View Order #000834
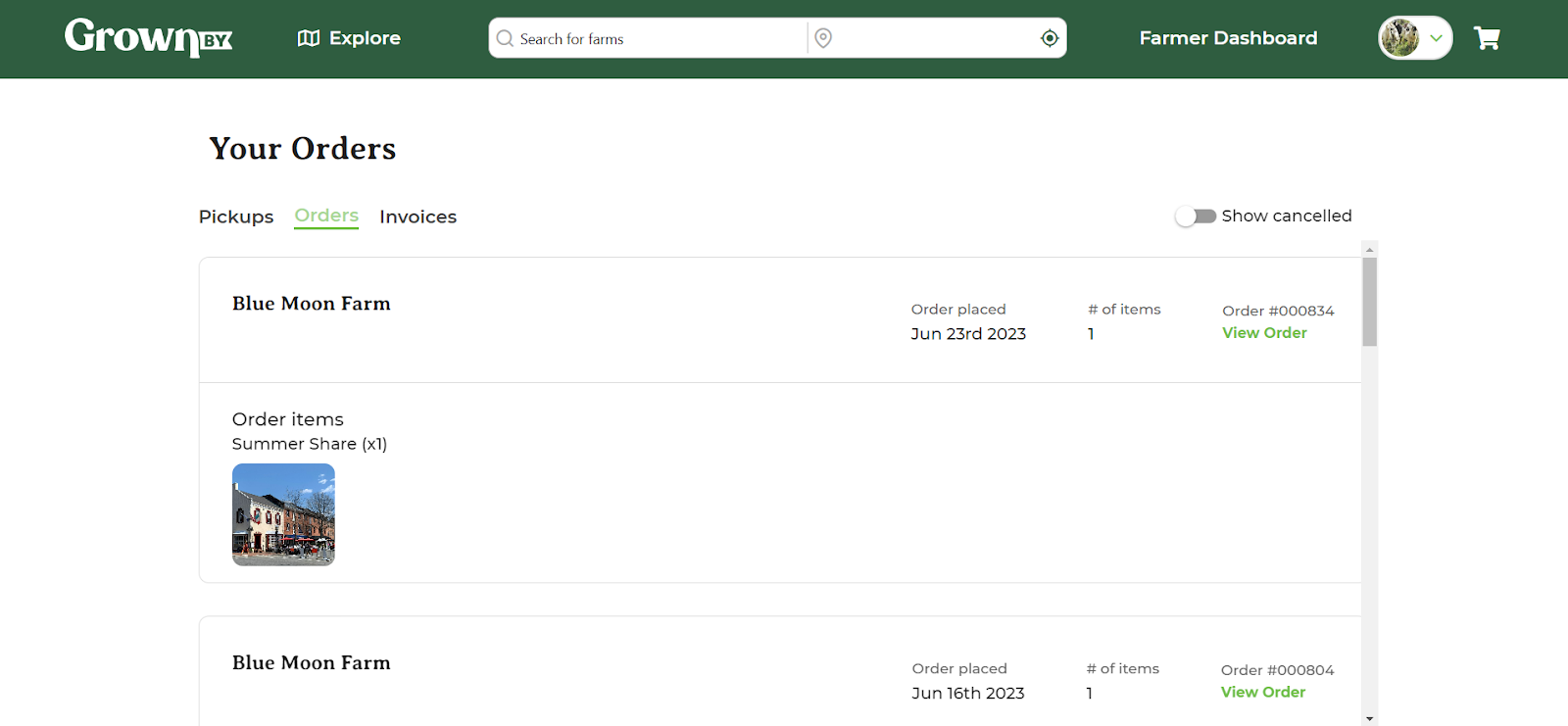This screenshot has width=1568, height=726. (1264, 333)
